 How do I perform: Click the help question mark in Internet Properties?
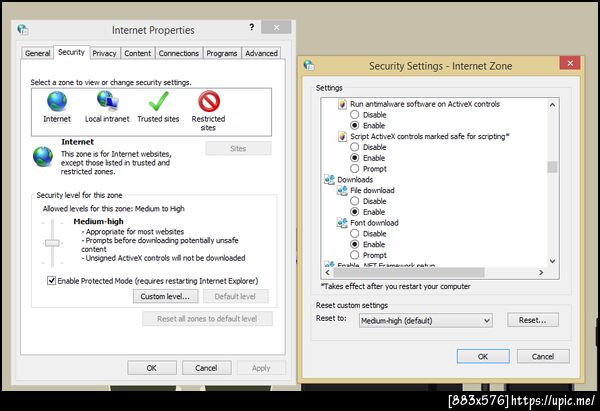pyautogui.click(x=251, y=27)
